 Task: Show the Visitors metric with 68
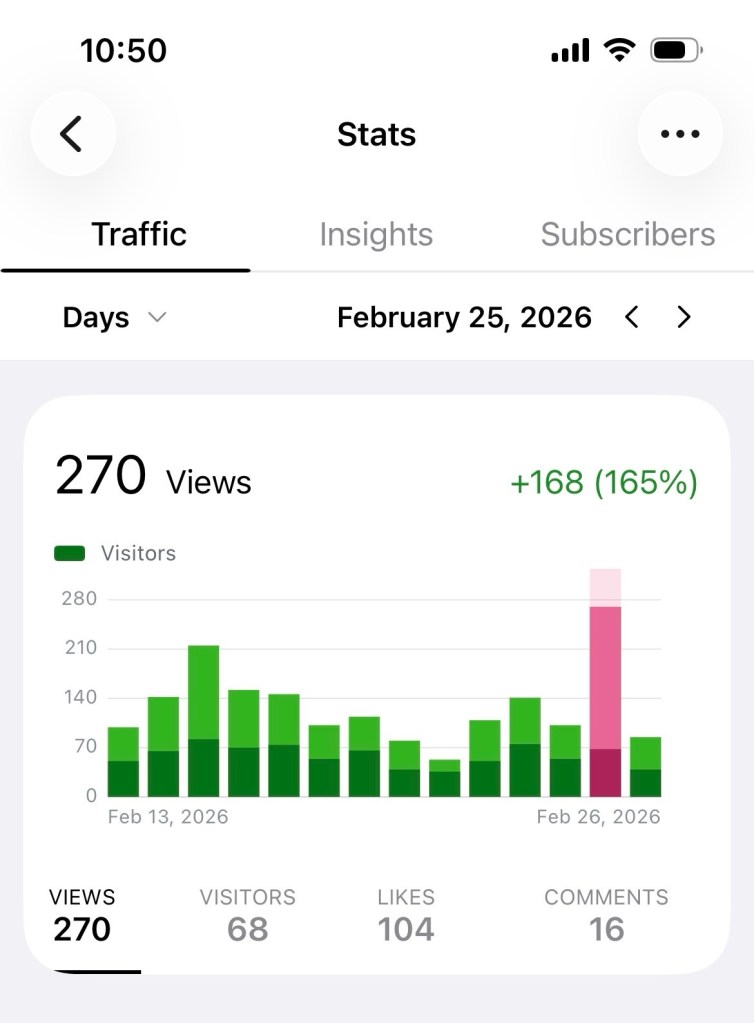click(247, 915)
